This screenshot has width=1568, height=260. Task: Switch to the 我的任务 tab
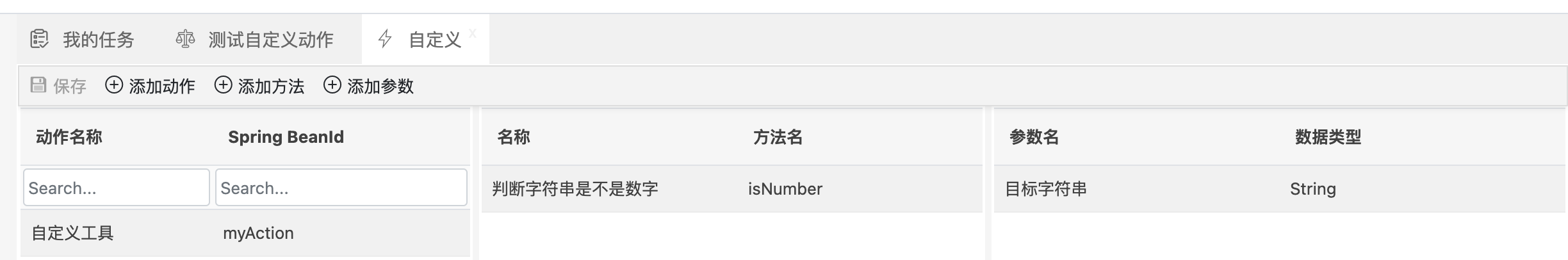[x=98, y=40]
